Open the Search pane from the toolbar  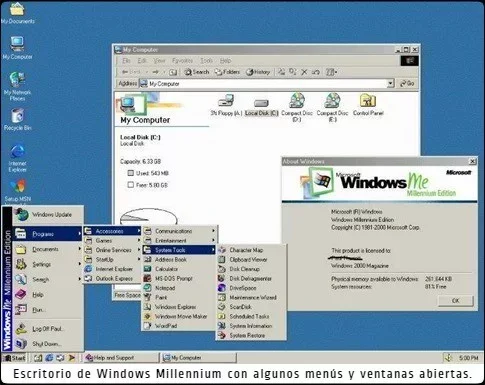[x=197, y=72]
